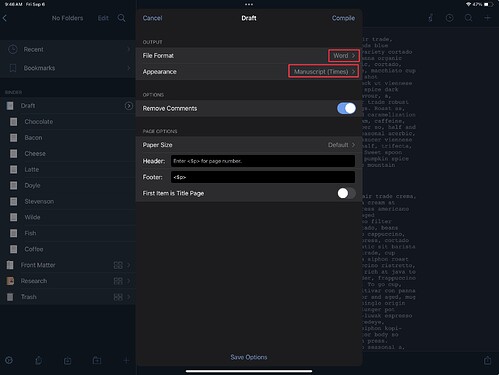Tap the circular icon in sidebar footer
Screen dimensions: 499x375
pos(9,360)
